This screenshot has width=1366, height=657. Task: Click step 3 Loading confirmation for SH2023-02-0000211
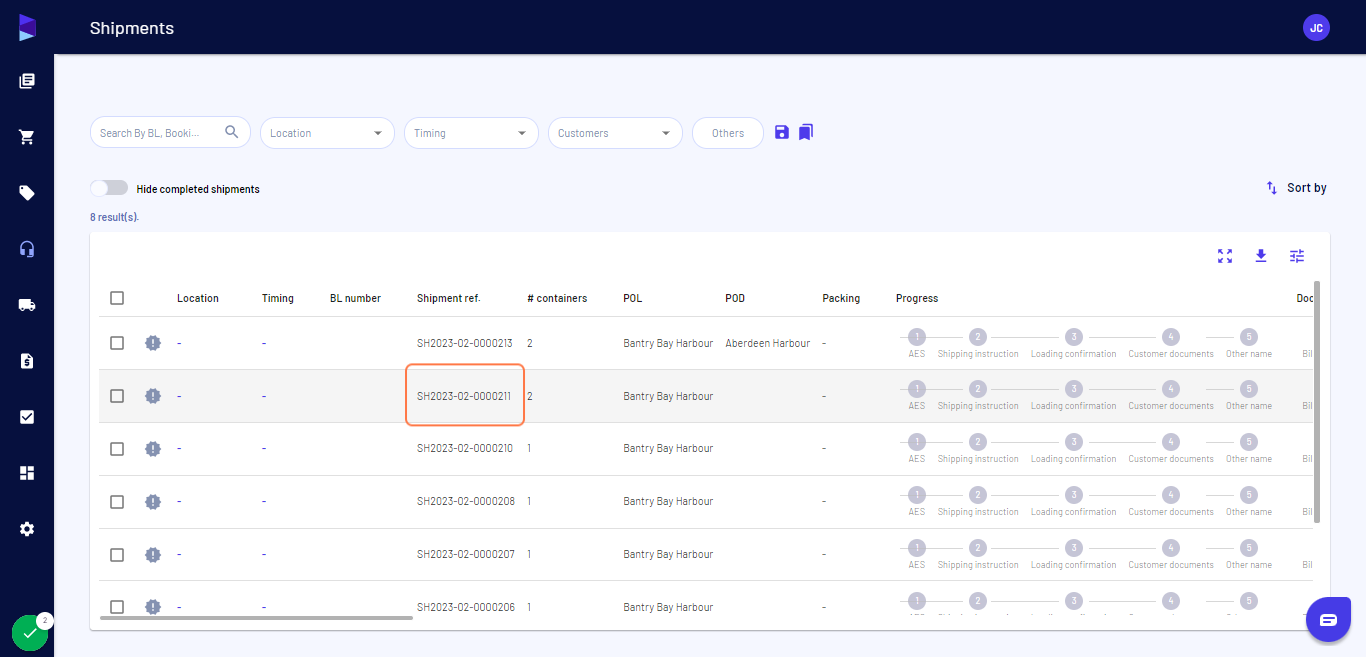click(1073, 390)
